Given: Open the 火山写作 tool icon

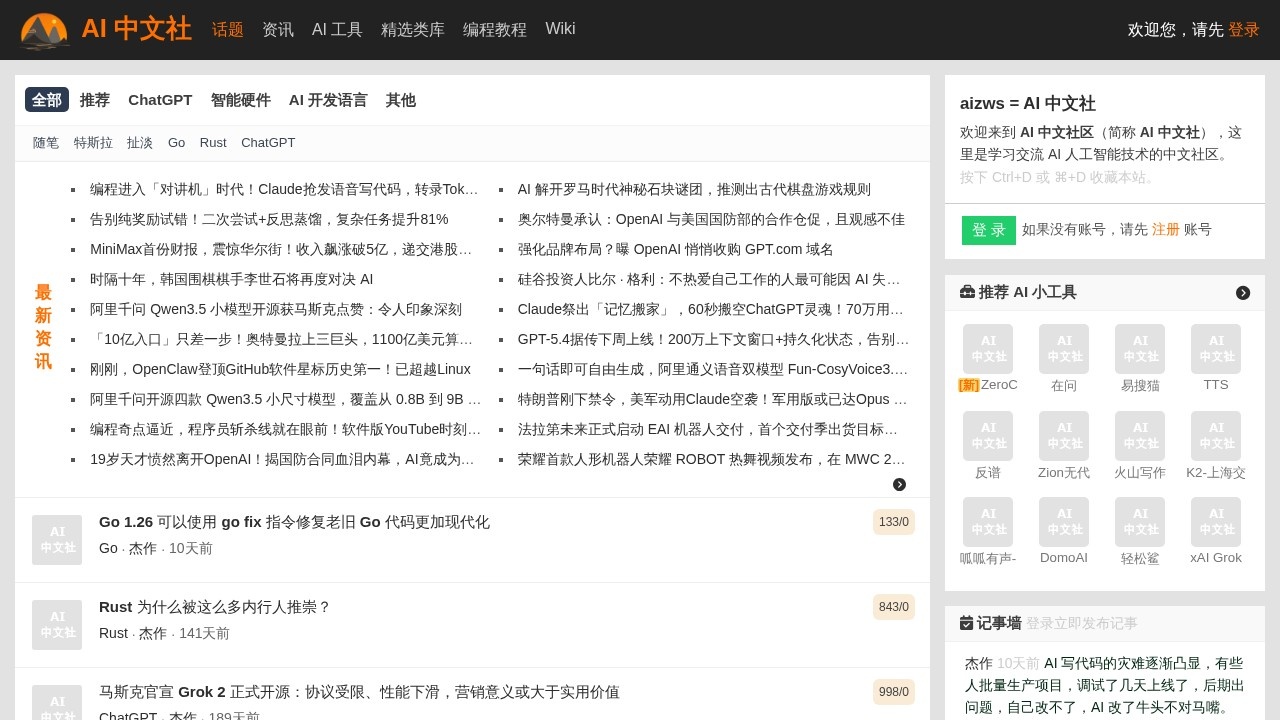Looking at the screenshot, I should click(1140, 436).
